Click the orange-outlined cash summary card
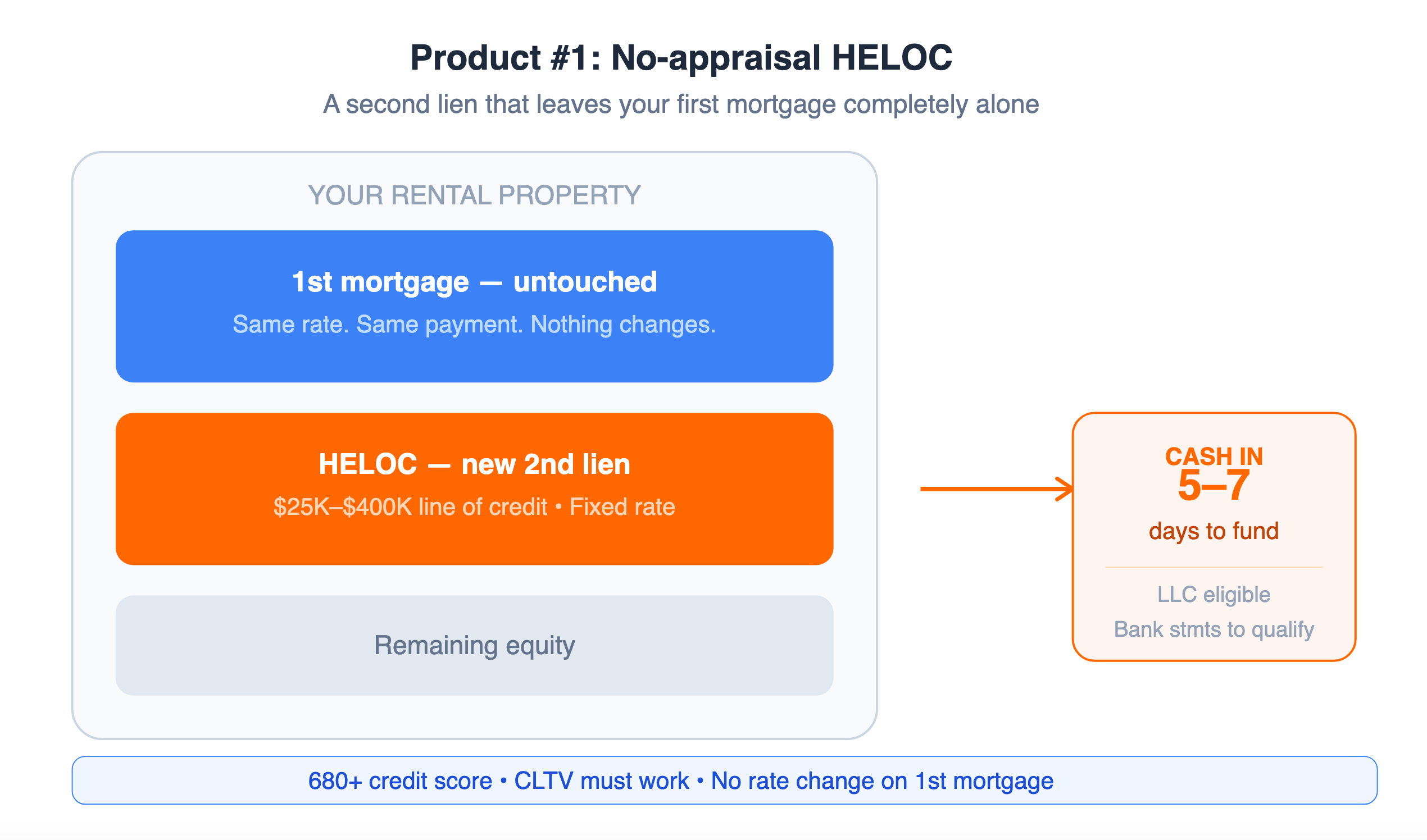 coord(1214,537)
